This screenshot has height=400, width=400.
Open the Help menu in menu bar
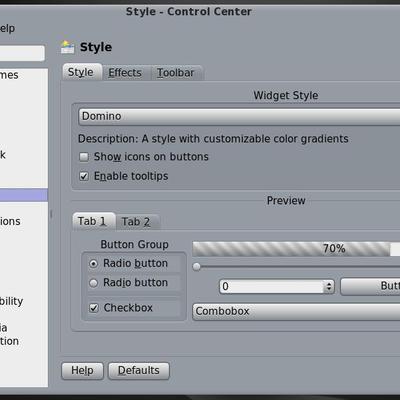[7, 28]
